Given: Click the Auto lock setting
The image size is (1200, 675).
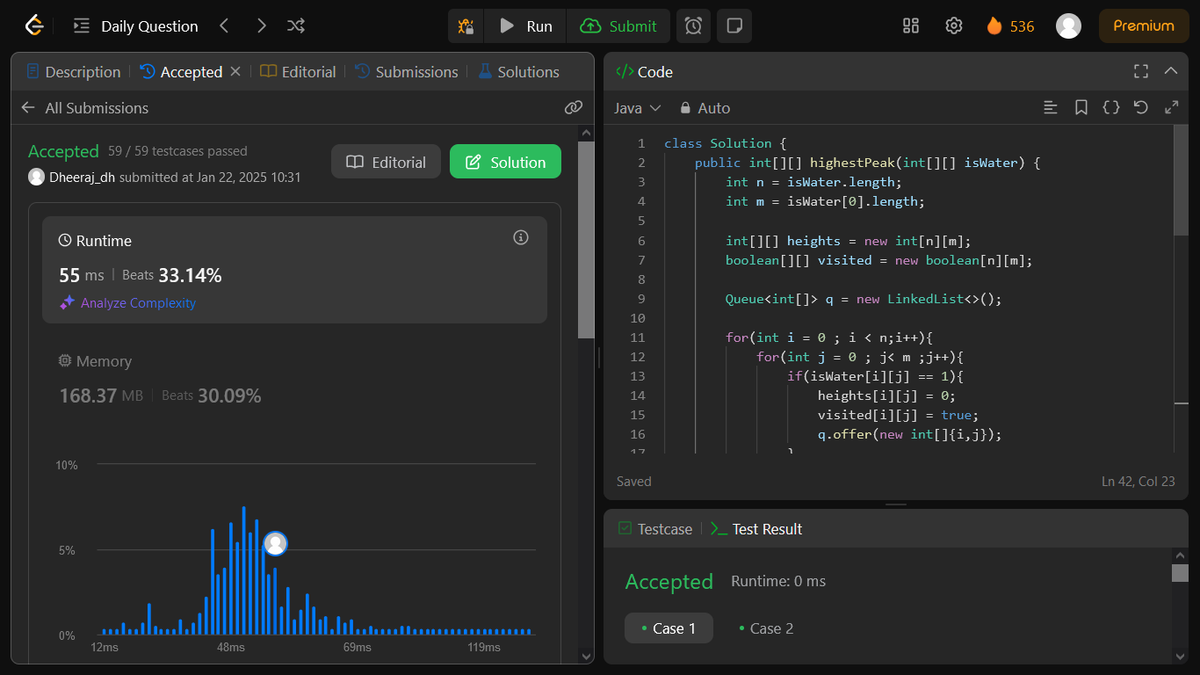Looking at the screenshot, I should 704,108.
